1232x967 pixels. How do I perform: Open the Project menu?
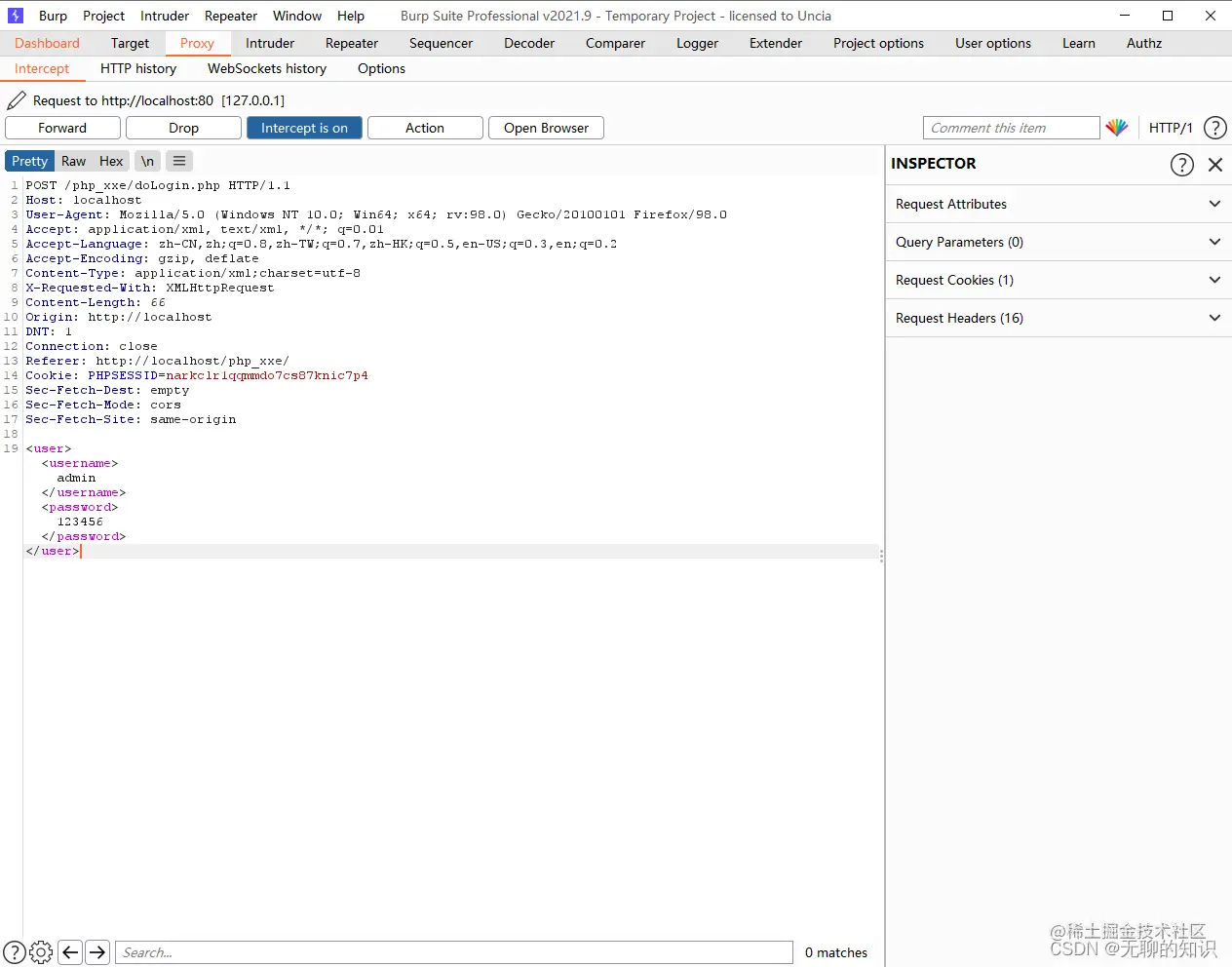click(103, 16)
